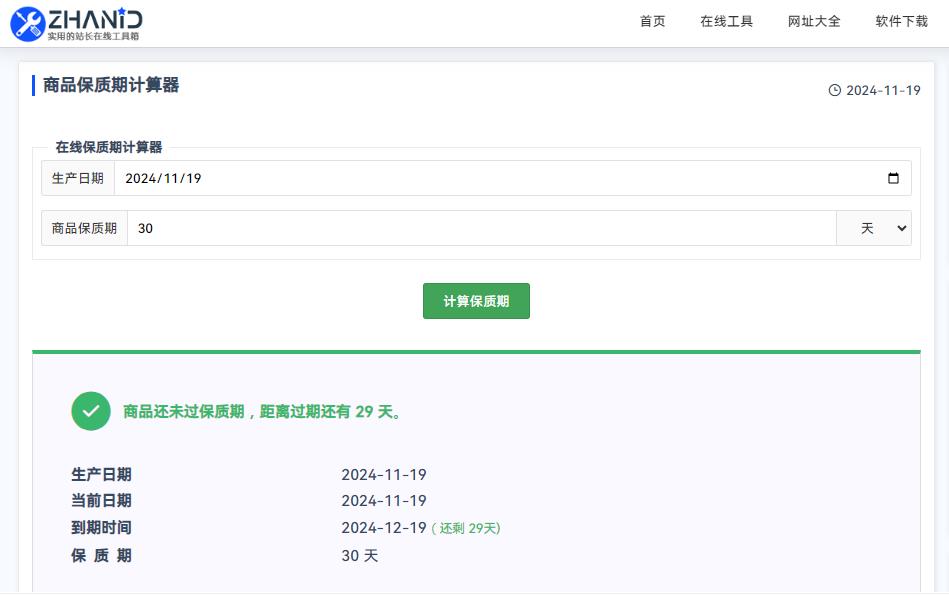Click the ZHANID site name text logo

click(95, 19)
